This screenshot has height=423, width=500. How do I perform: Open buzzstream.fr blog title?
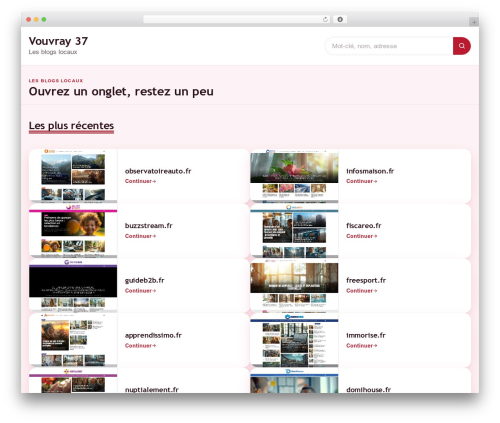[x=149, y=226]
